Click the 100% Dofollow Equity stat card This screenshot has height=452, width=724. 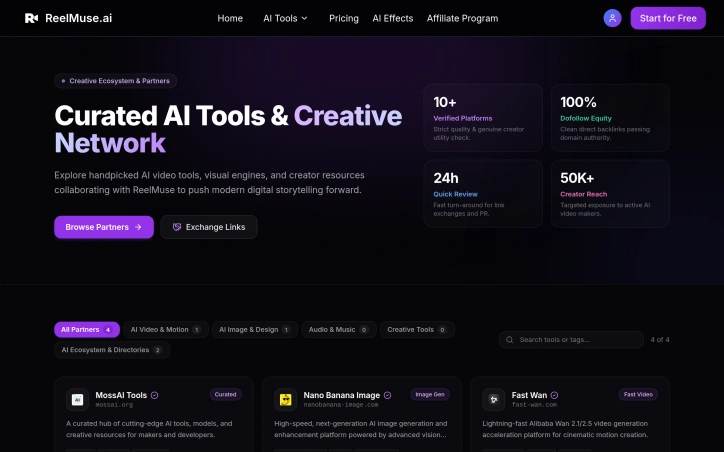pos(610,118)
